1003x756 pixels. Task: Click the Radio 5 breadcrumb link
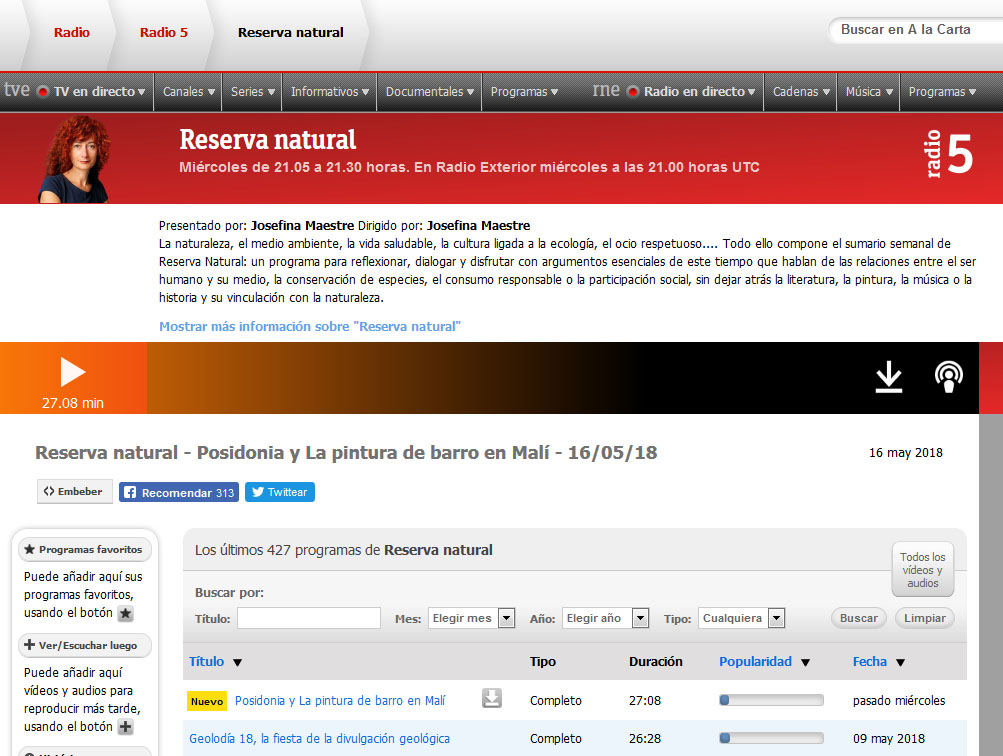click(x=164, y=33)
